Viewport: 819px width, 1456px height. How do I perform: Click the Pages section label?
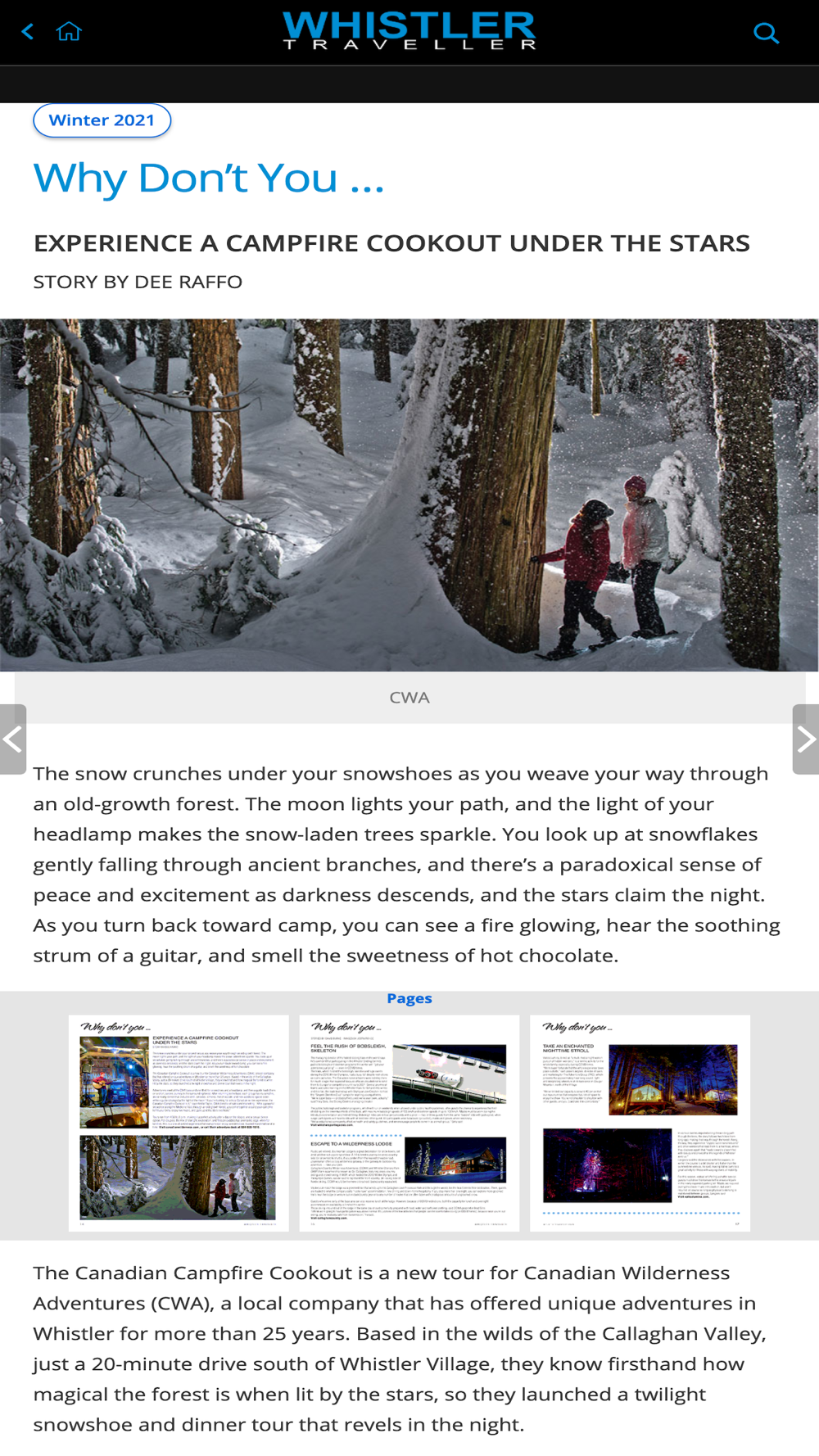pyautogui.click(x=409, y=998)
